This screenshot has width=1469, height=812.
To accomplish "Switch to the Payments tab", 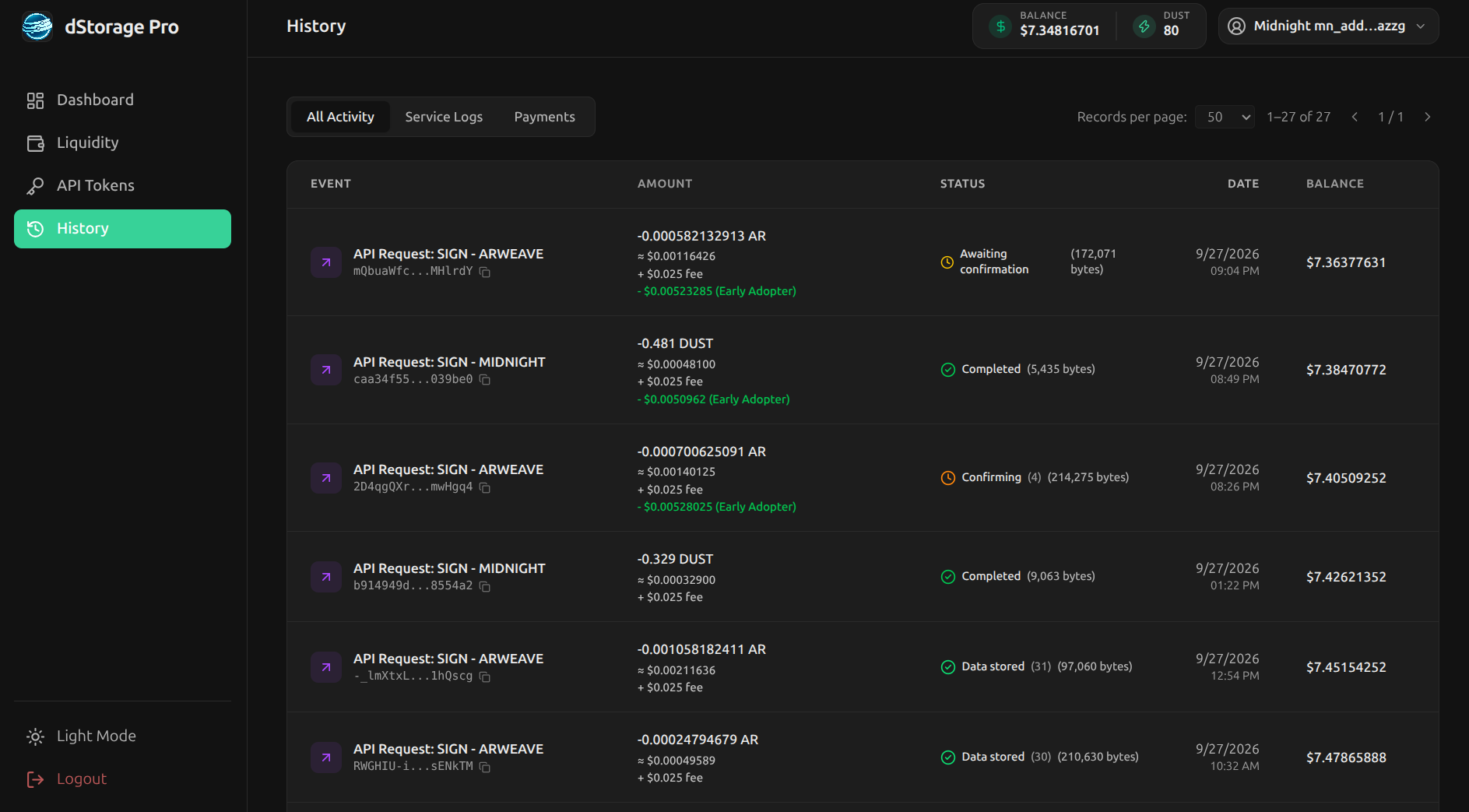I will coord(544,117).
